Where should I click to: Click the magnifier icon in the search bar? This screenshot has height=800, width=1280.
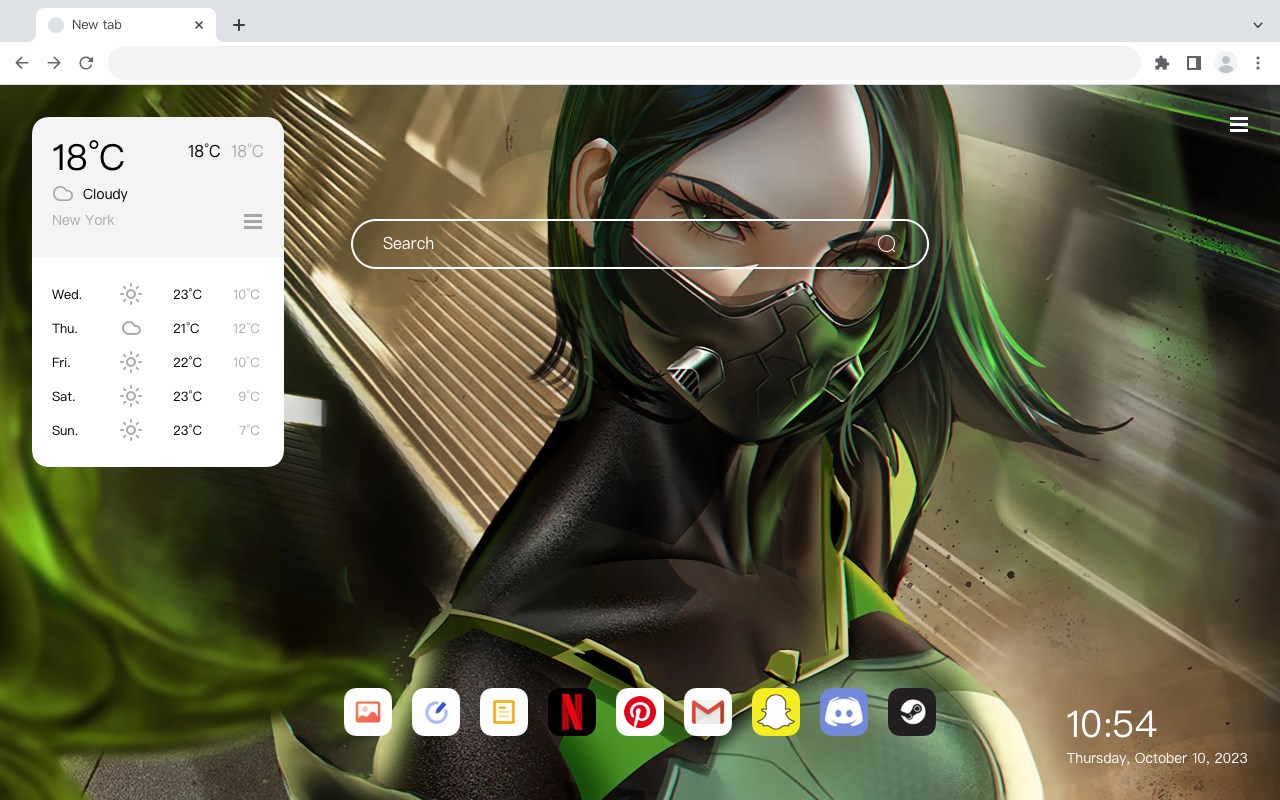pyautogui.click(x=887, y=244)
